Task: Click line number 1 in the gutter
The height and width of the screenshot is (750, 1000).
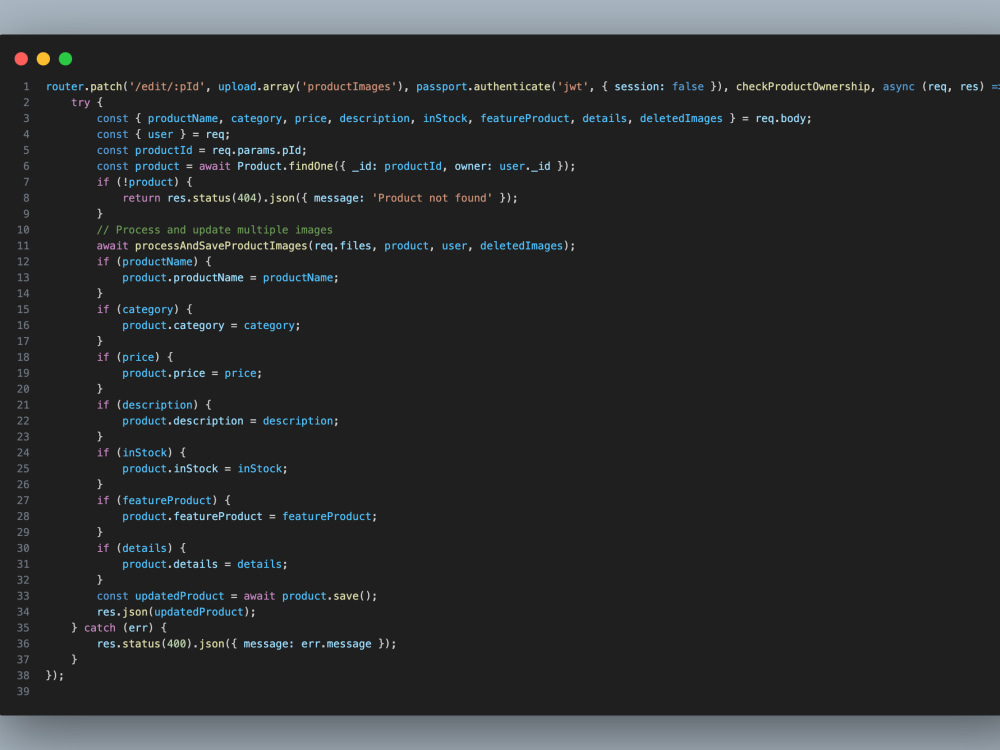Action: tap(25, 86)
